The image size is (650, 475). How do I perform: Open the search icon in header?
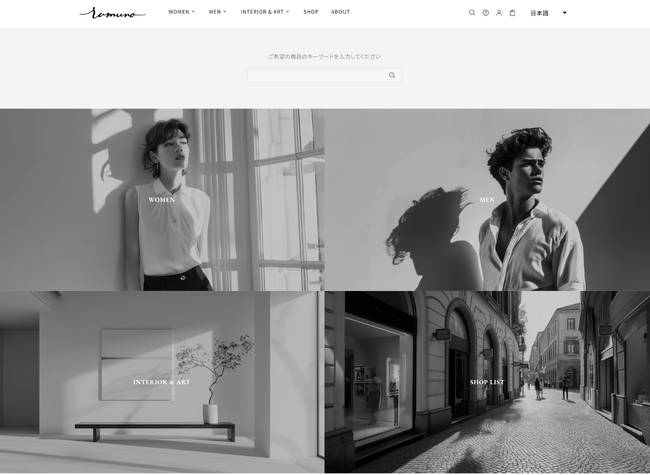472,13
